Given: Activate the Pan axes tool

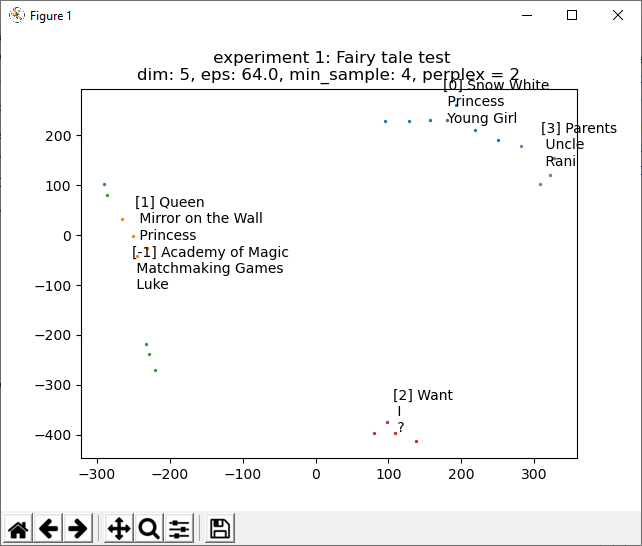Looking at the screenshot, I should [x=119, y=529].
